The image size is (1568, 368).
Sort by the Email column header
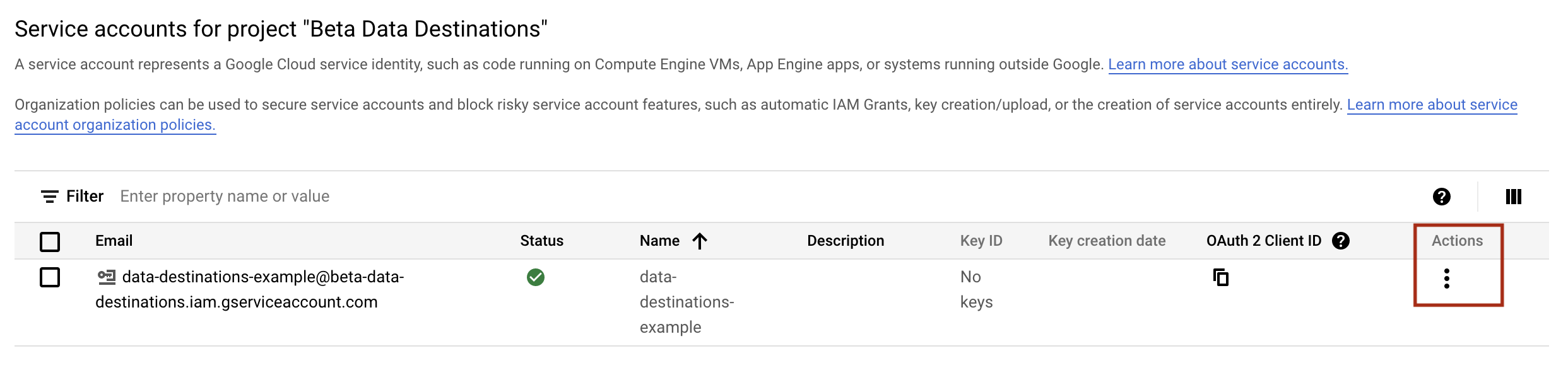(114, 241)
